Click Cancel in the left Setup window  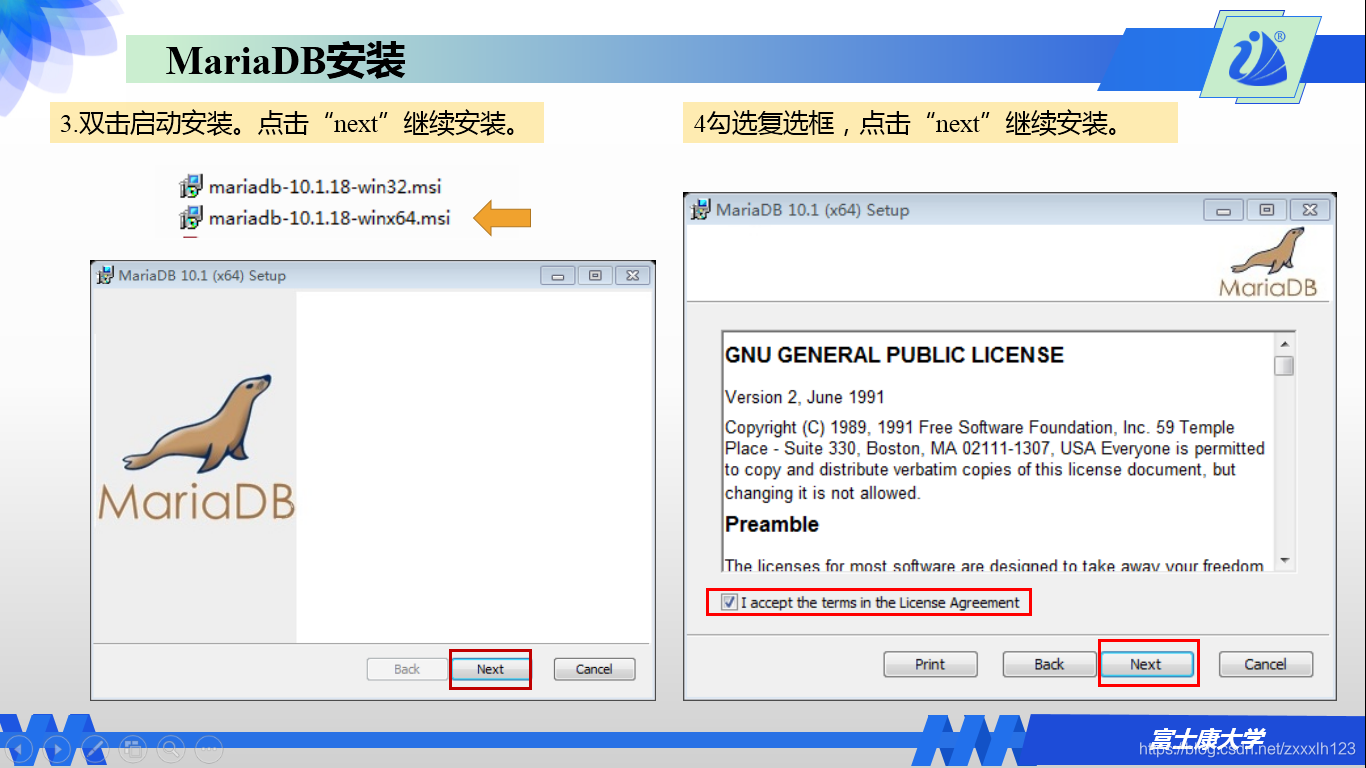594,669
